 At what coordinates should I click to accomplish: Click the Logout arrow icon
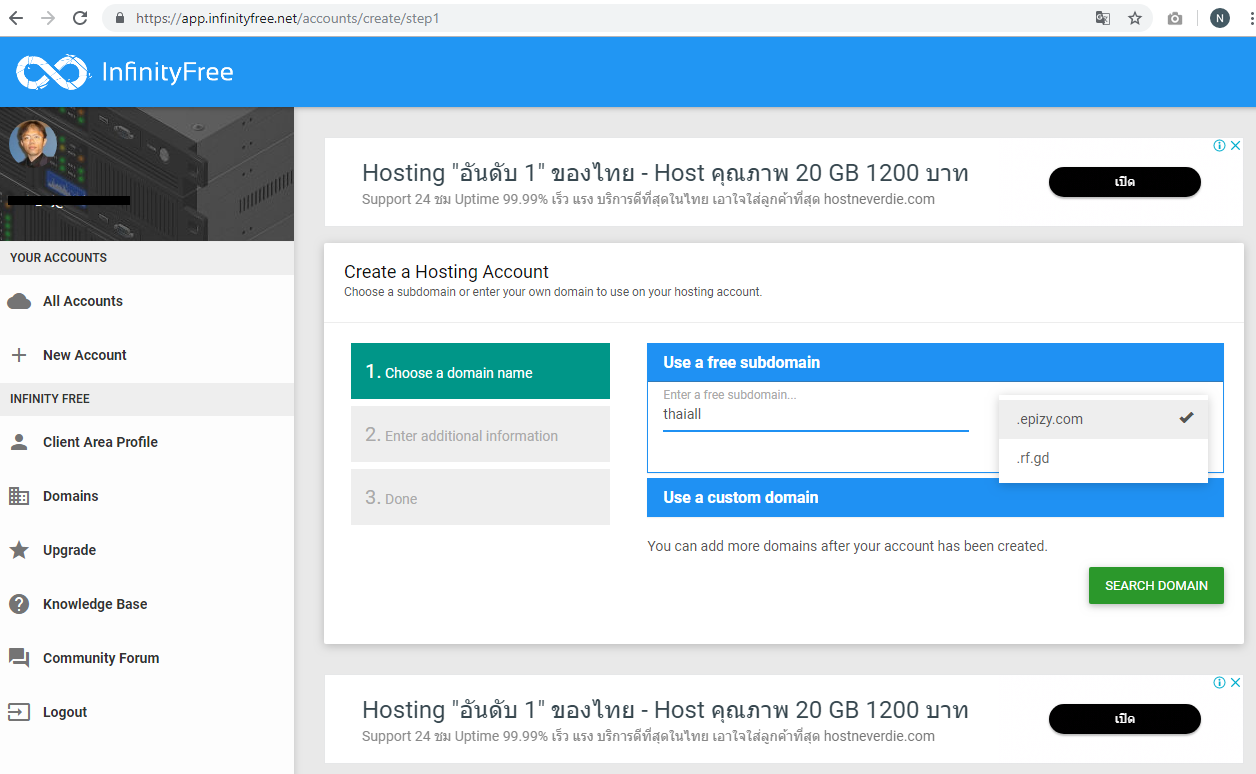tap(19, 712)
